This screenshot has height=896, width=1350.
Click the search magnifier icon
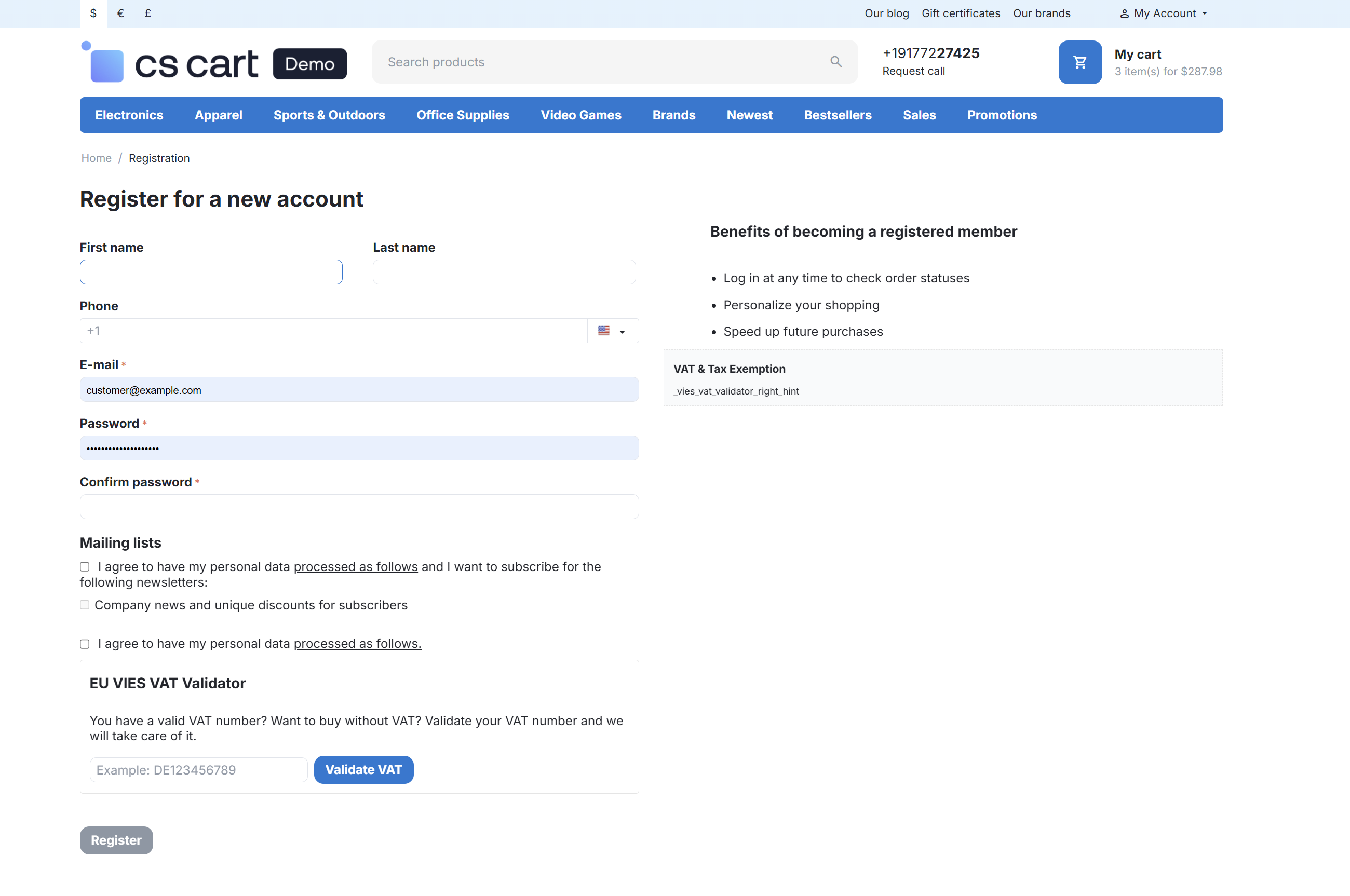(x=835, y=62)
